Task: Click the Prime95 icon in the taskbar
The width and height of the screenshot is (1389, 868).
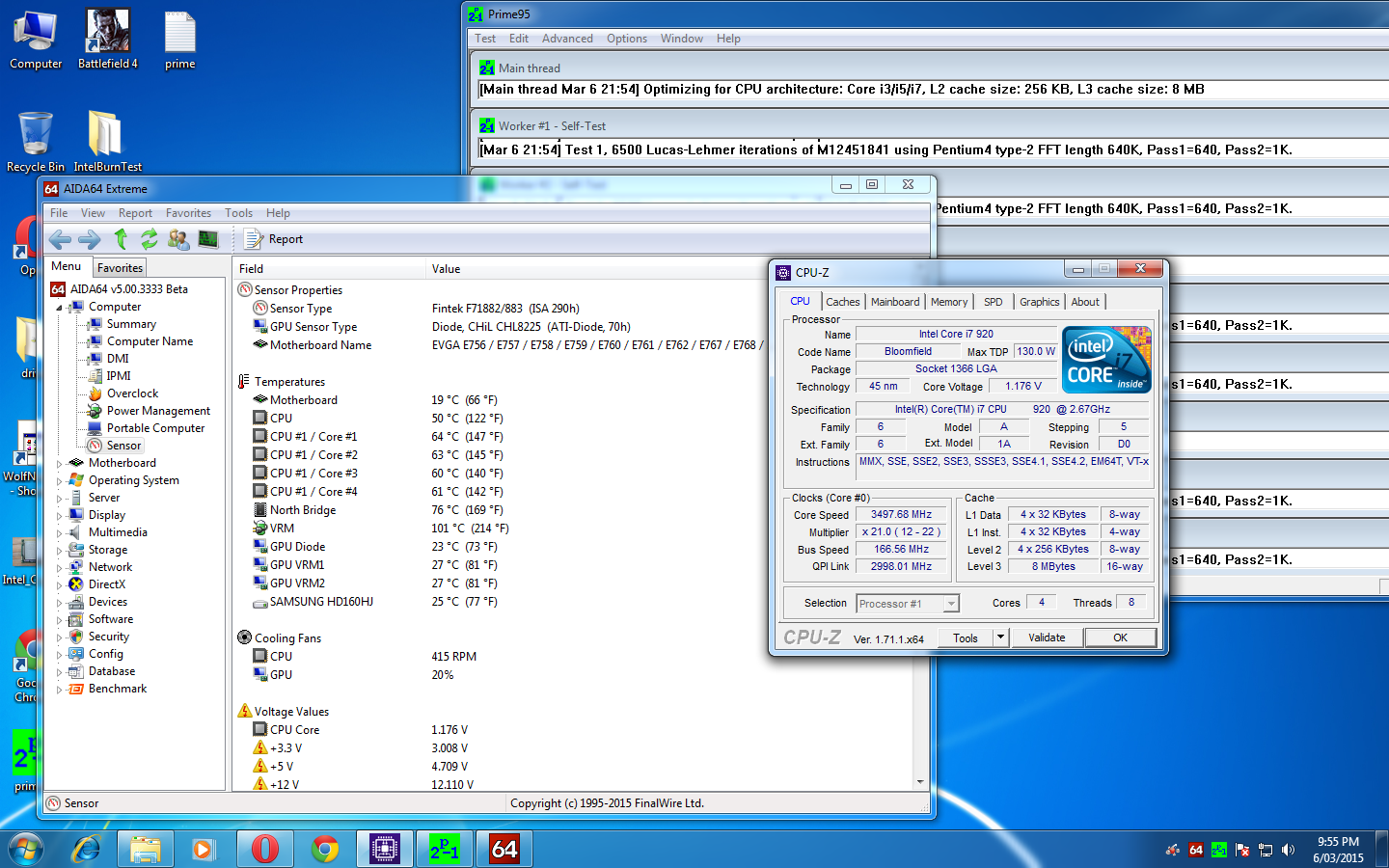Action: (444, 849)
